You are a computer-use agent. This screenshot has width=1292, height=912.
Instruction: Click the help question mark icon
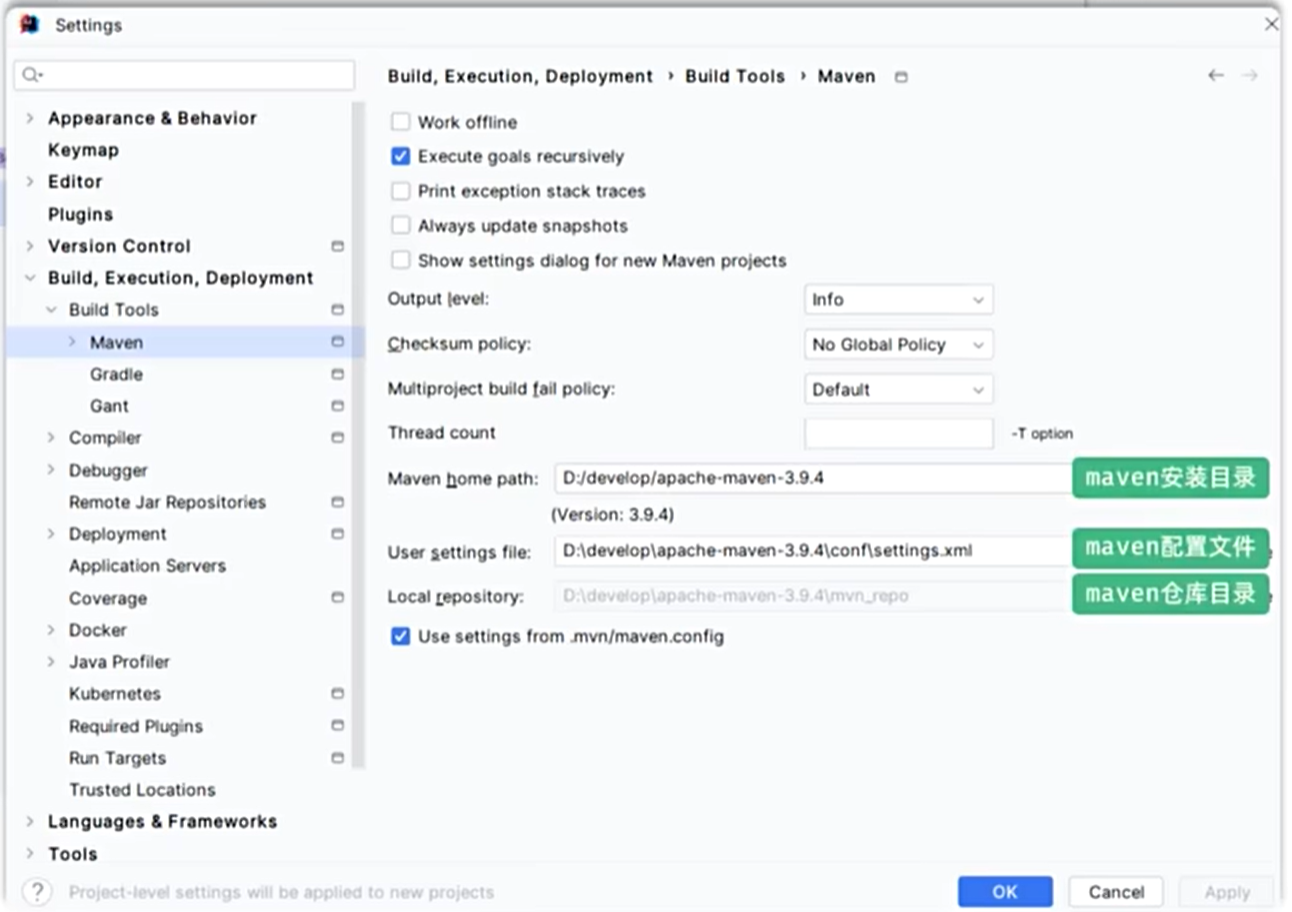coord(37,891)
